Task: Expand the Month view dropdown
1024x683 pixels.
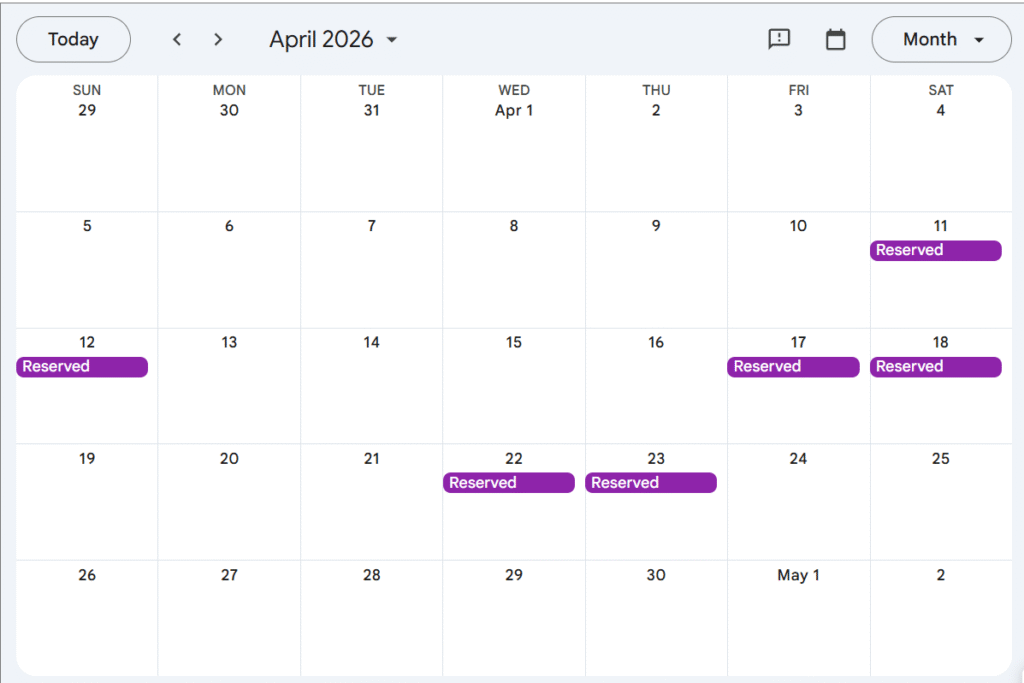Action: (x=942, y=39)
